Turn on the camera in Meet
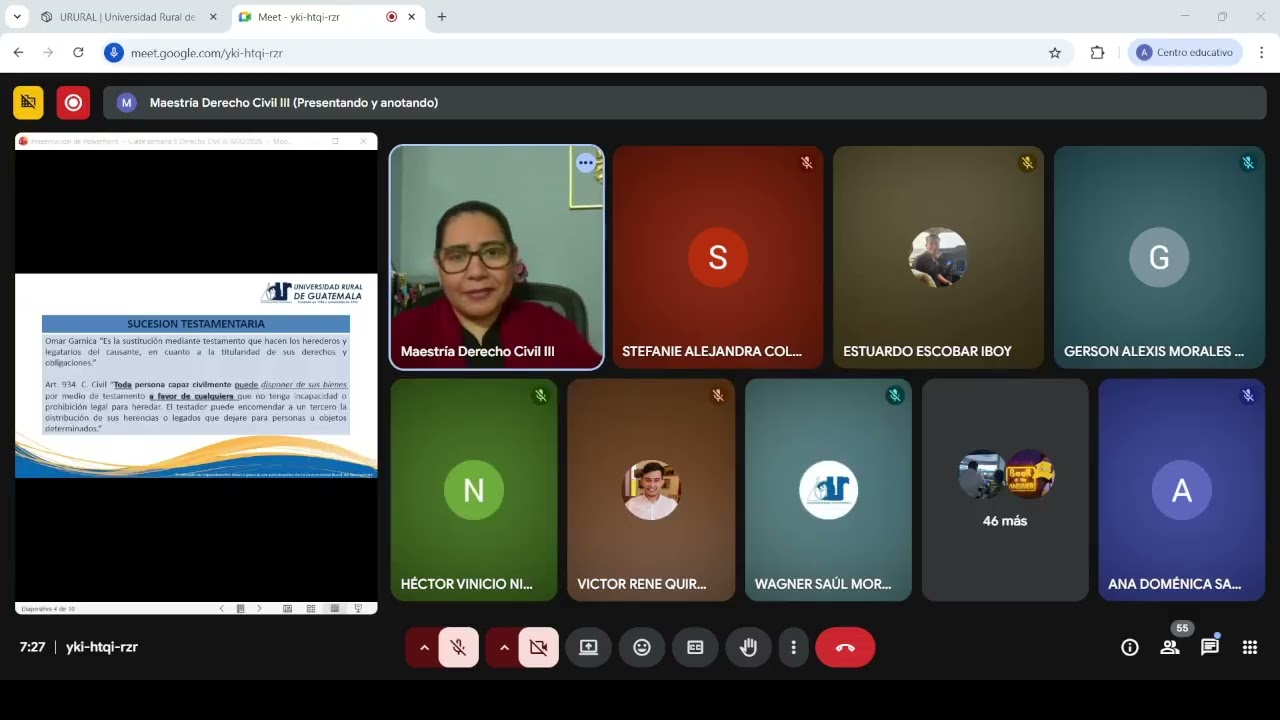This screenshot has width=1280, height=720. [x=539, y=647]
